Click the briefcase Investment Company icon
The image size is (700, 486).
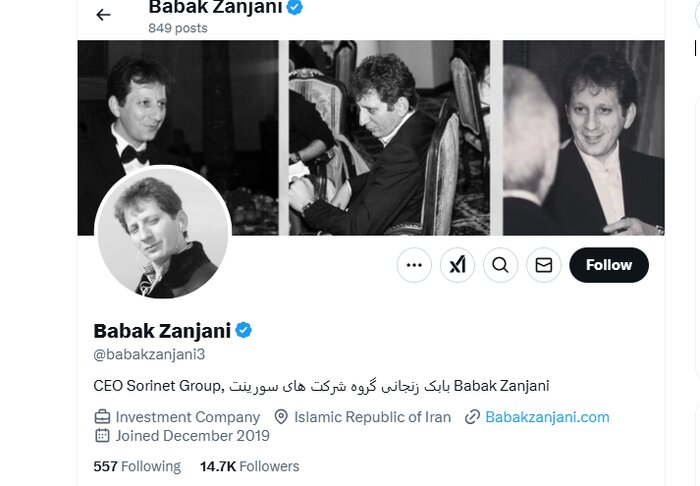[102, 417]
